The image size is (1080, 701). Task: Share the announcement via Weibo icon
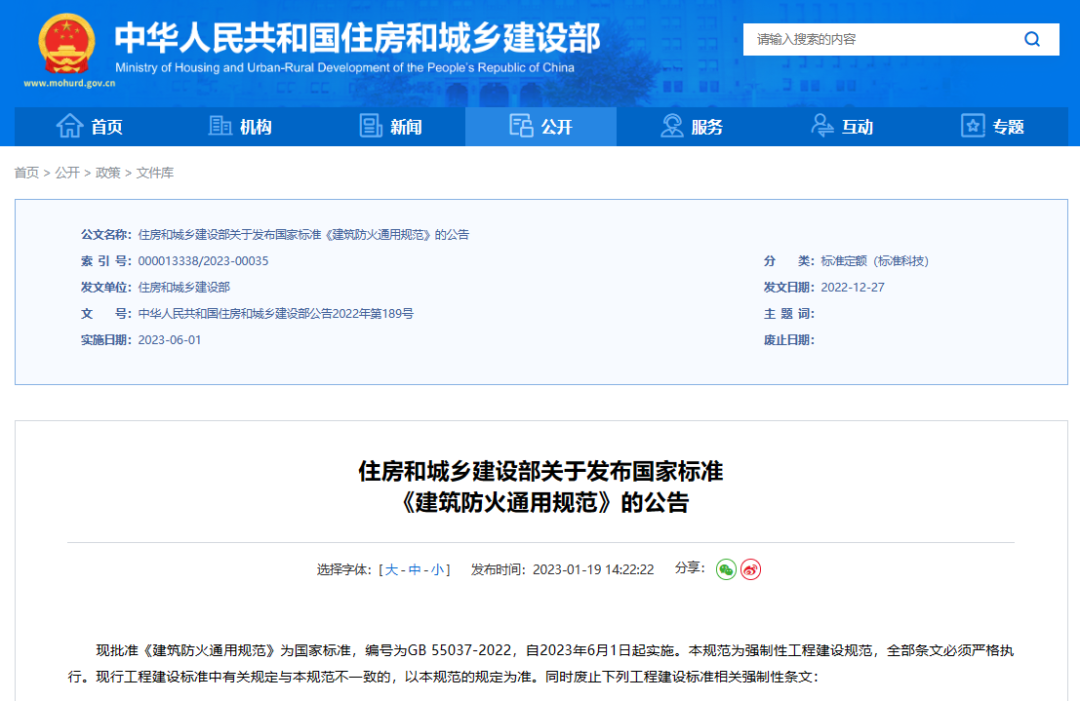click(x=750, y=569)
